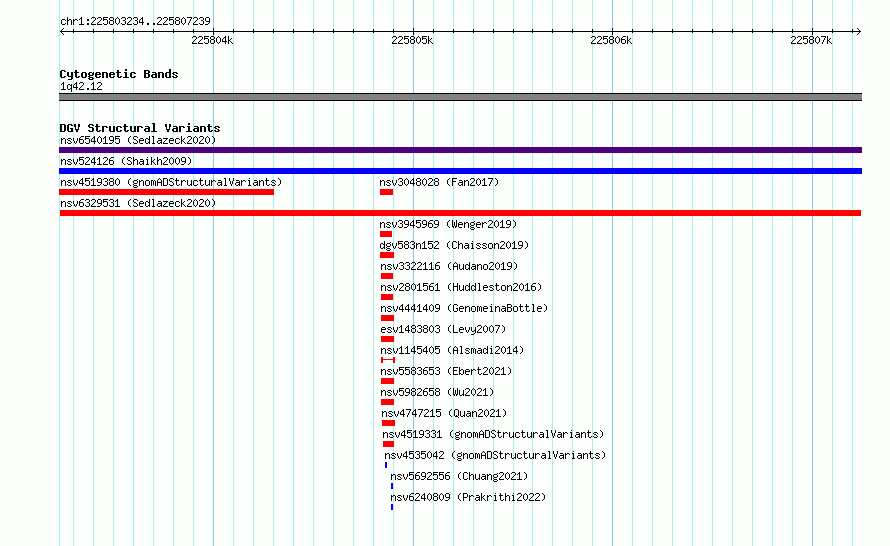Select red bar under nsv3945969 Wenger2019
The width and height of the screenshot is (890, 546).
[386, 234]
